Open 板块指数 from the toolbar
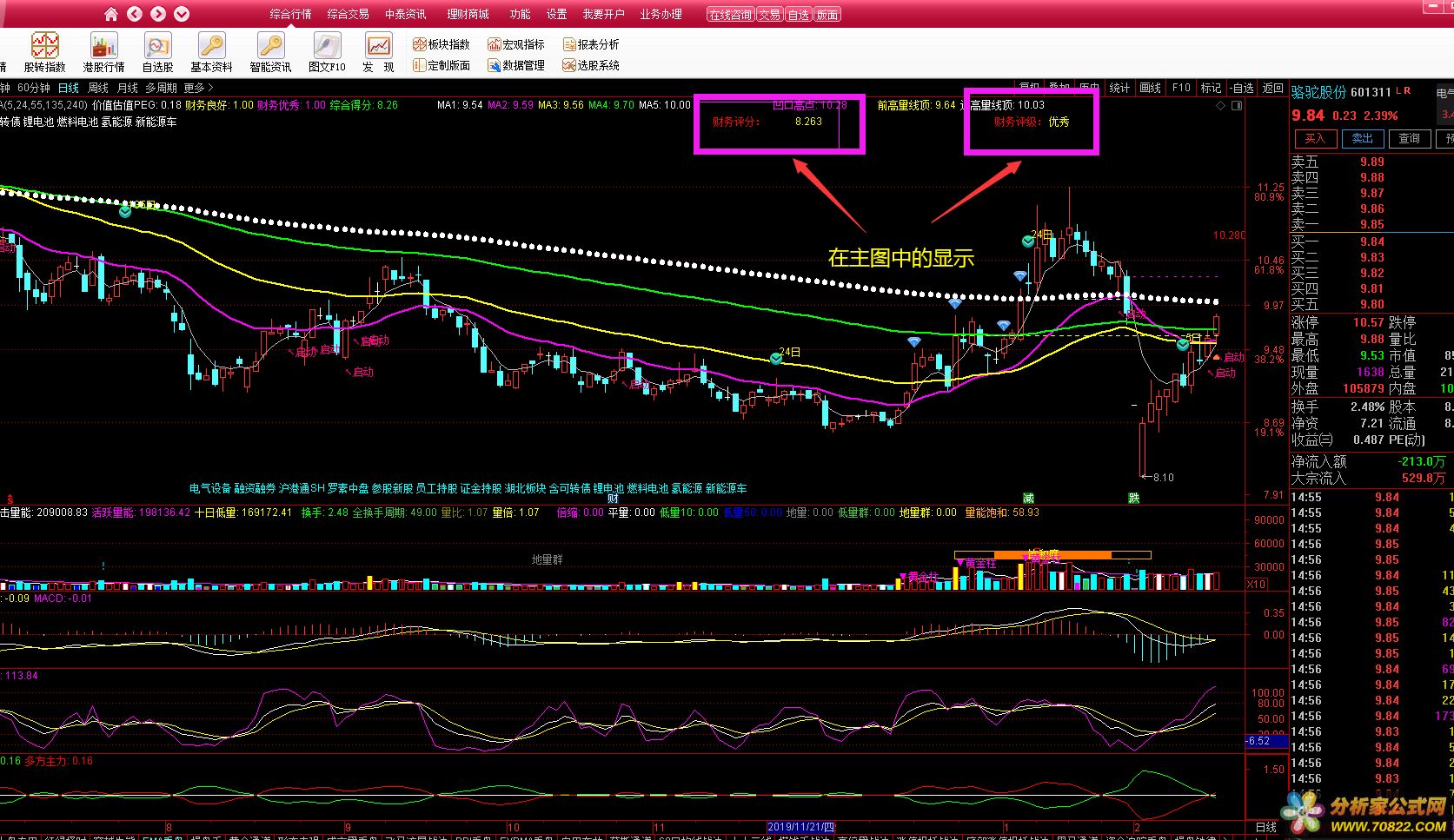1454x840 pixels. click(442, 44)
